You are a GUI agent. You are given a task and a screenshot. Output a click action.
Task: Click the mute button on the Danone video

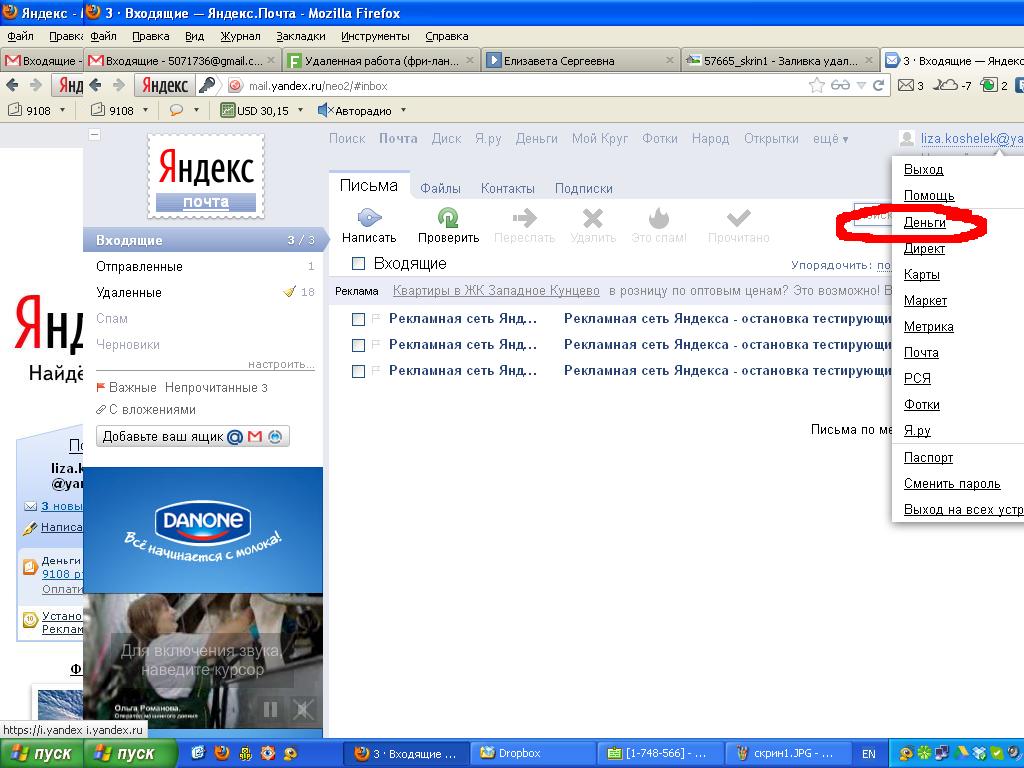click(302, 709)
